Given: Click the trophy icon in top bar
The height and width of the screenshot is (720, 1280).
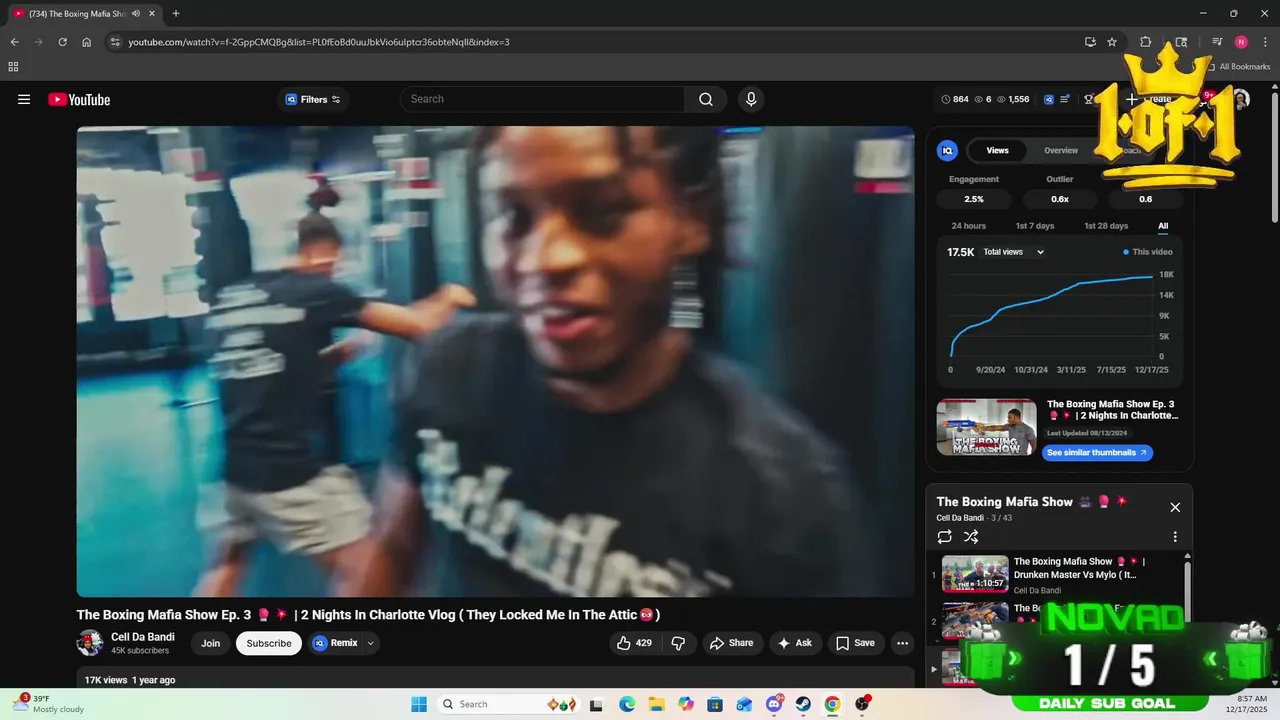Looking at the screenshot, I should (x=1088, y=99).
